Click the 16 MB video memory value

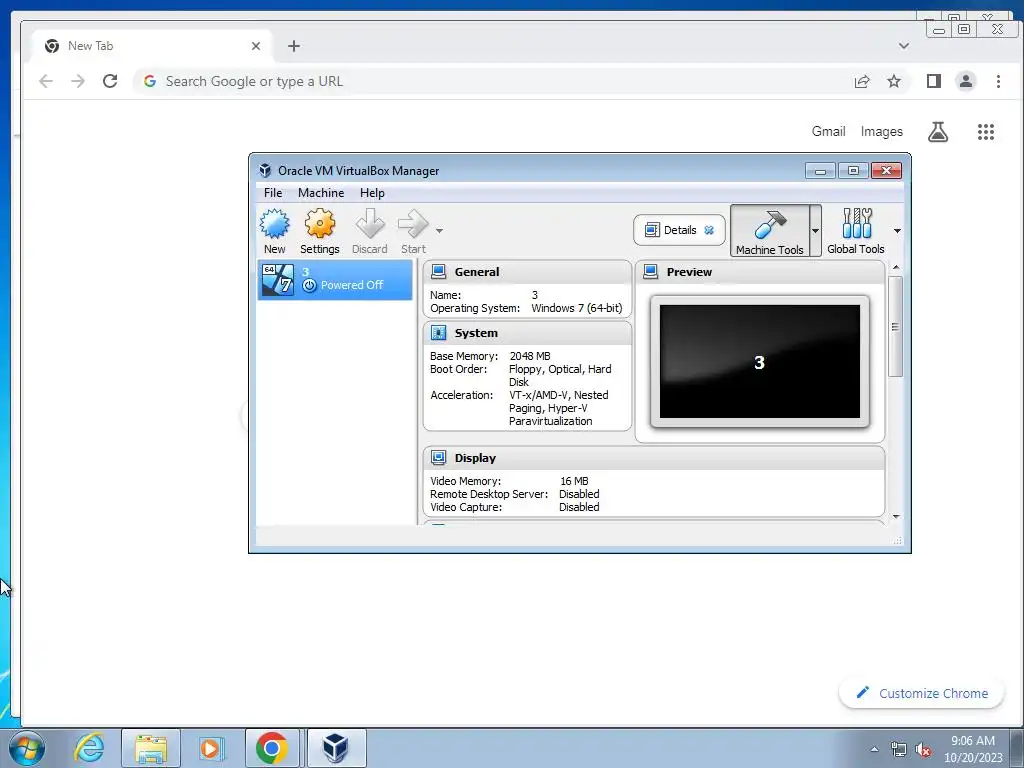(x=574, y=481)
